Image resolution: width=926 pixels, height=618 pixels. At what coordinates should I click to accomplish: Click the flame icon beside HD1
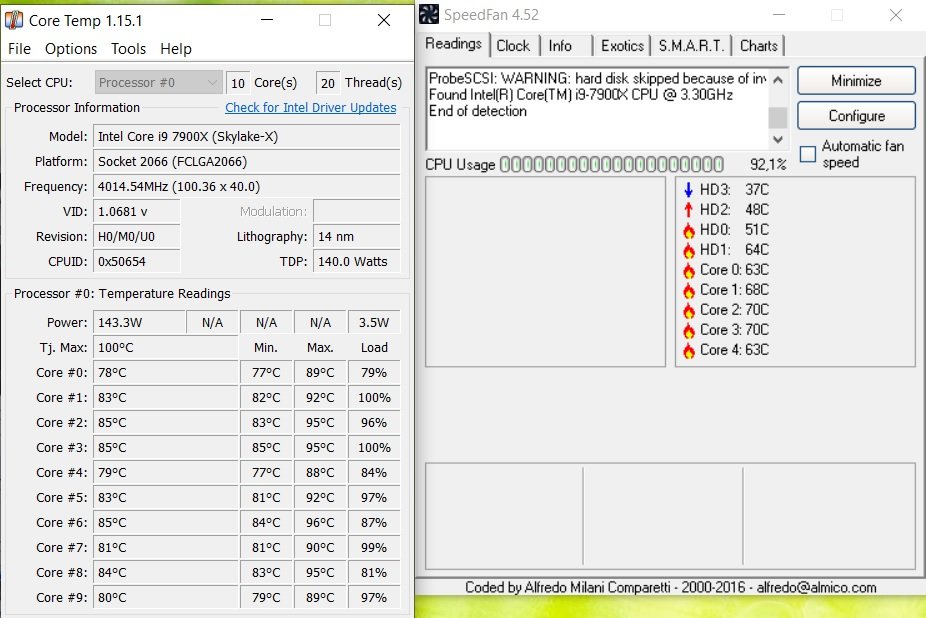(689, 250)
